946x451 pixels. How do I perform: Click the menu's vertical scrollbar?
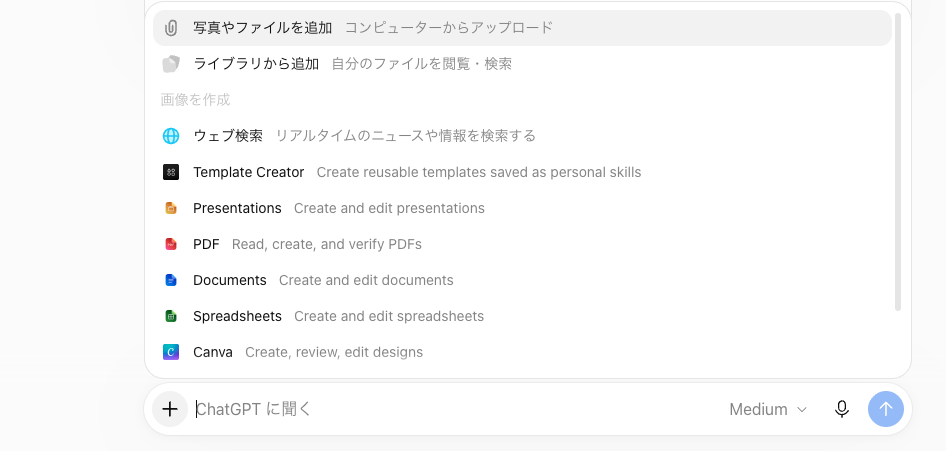(898, 162)
